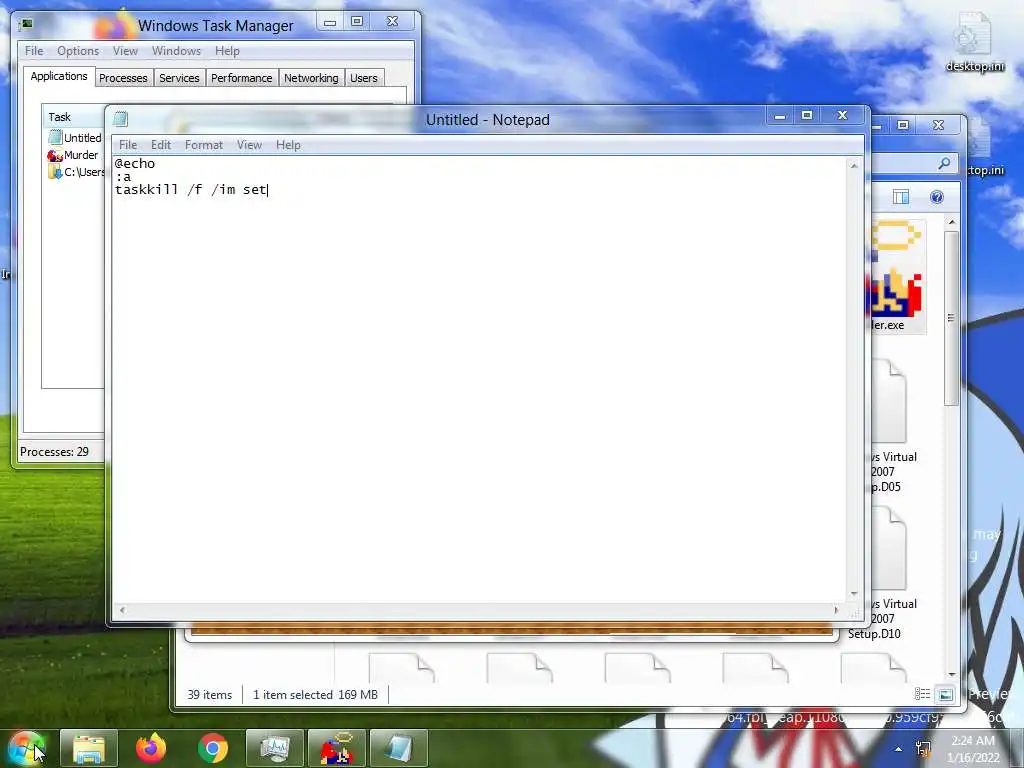Click the Notepad title bar icon
The width and height of the screenshot is (1024, 768).
[121, 119]
